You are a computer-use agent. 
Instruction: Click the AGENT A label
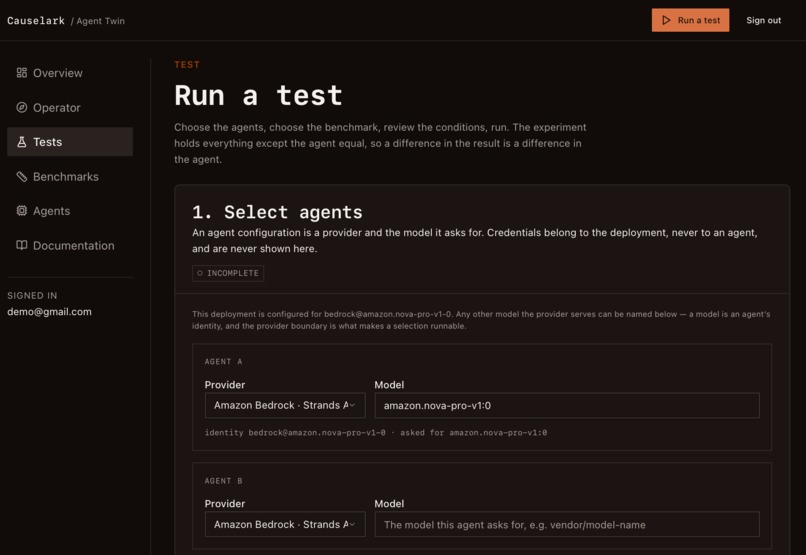pos(224,362)
